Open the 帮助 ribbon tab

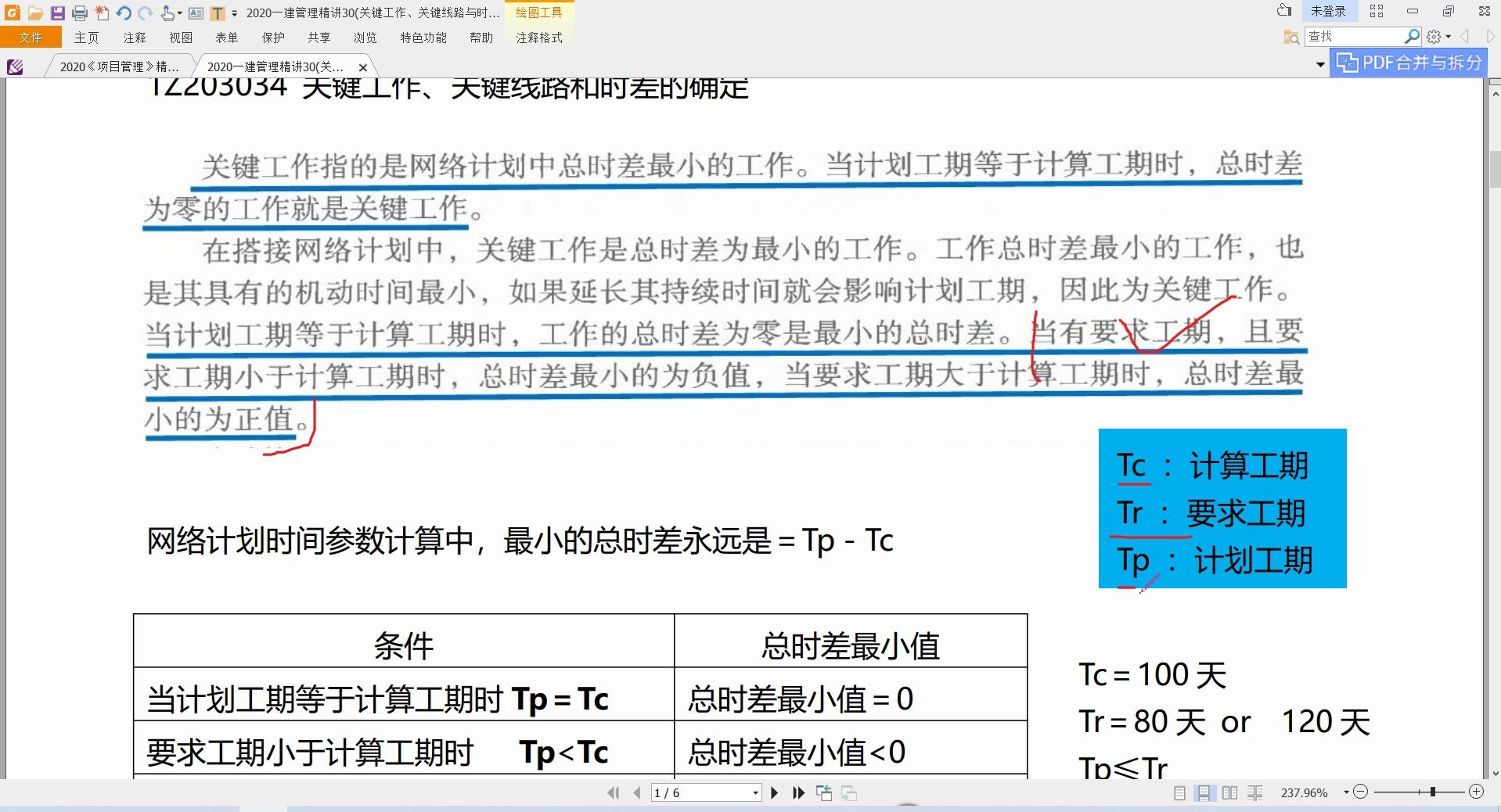pos(481,38)
